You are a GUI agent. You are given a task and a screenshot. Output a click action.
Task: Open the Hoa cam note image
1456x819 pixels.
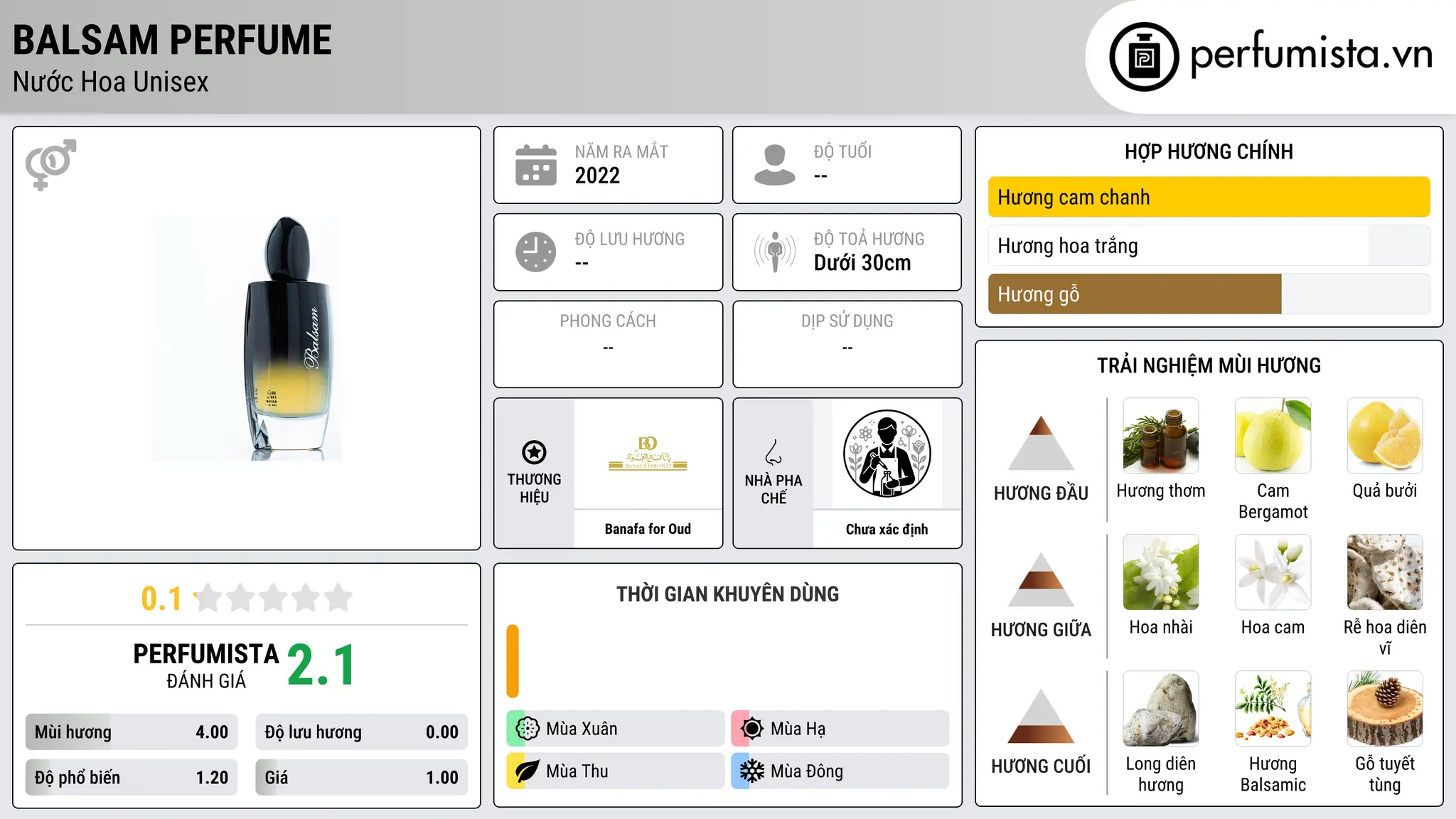tap(1273, 572)
